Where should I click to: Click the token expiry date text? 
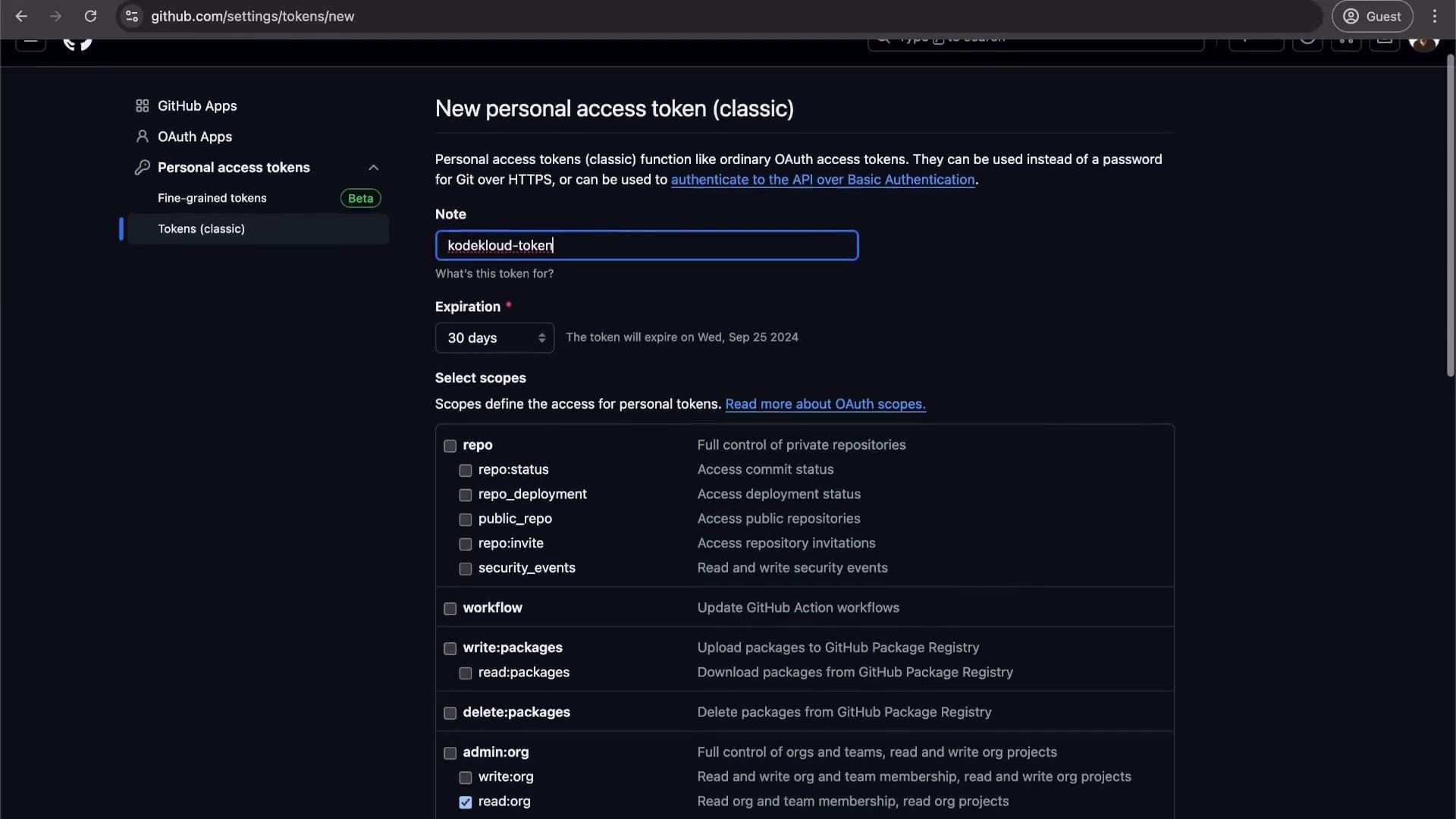point(682,337)
